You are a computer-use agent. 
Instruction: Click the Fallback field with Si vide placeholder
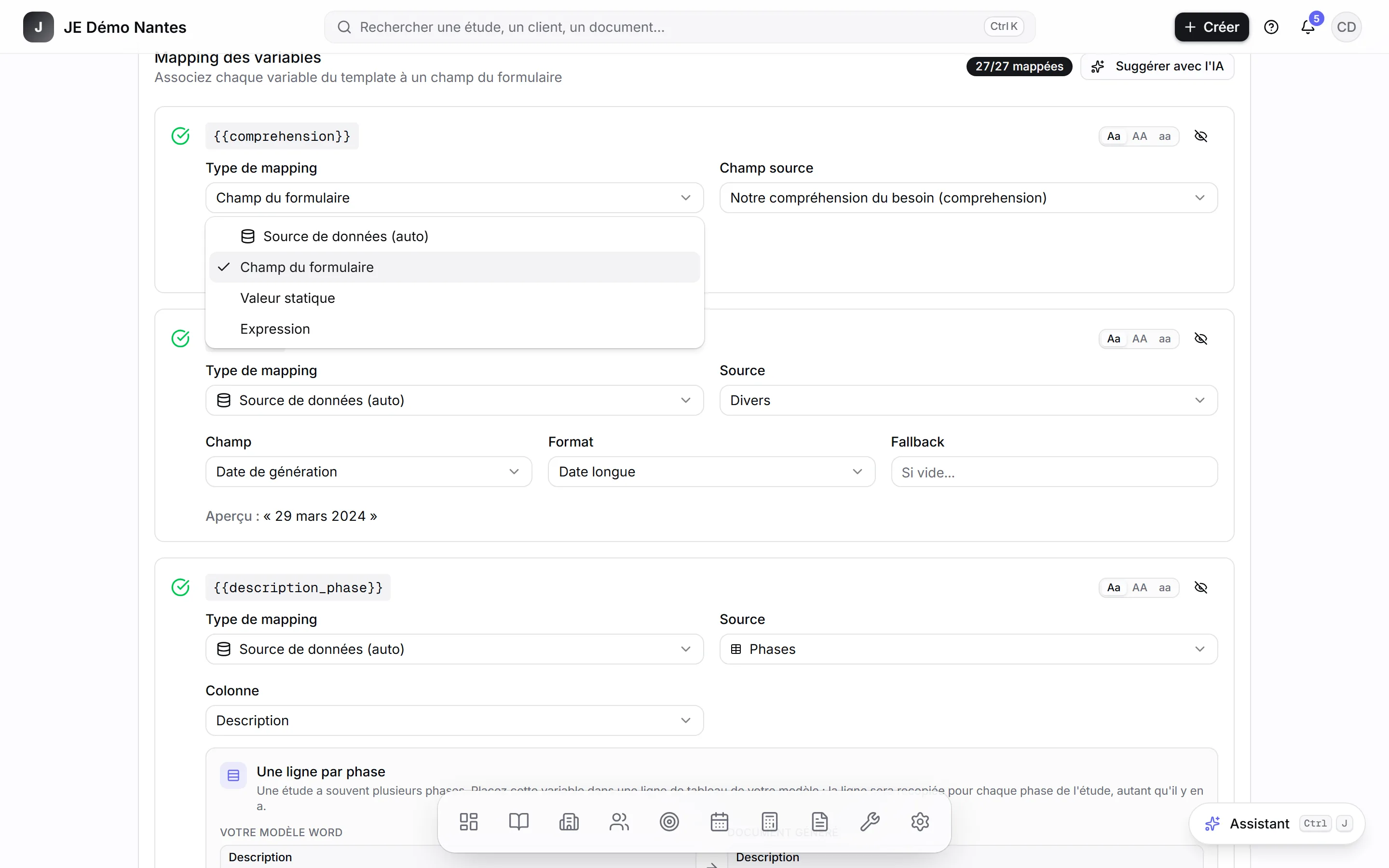point(1054,472)
